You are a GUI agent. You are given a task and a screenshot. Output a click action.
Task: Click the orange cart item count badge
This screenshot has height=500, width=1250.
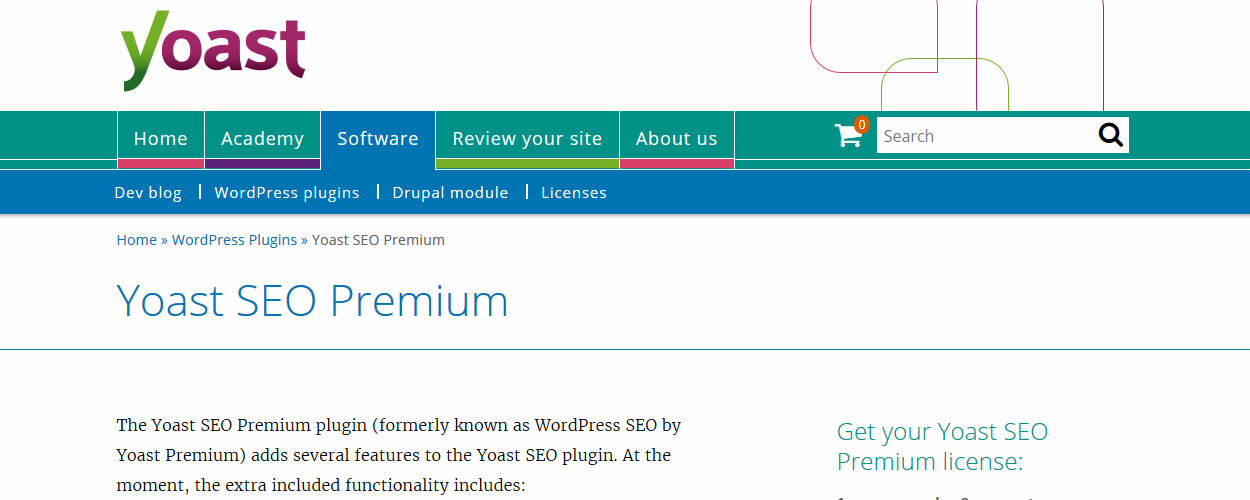[861, 125]
